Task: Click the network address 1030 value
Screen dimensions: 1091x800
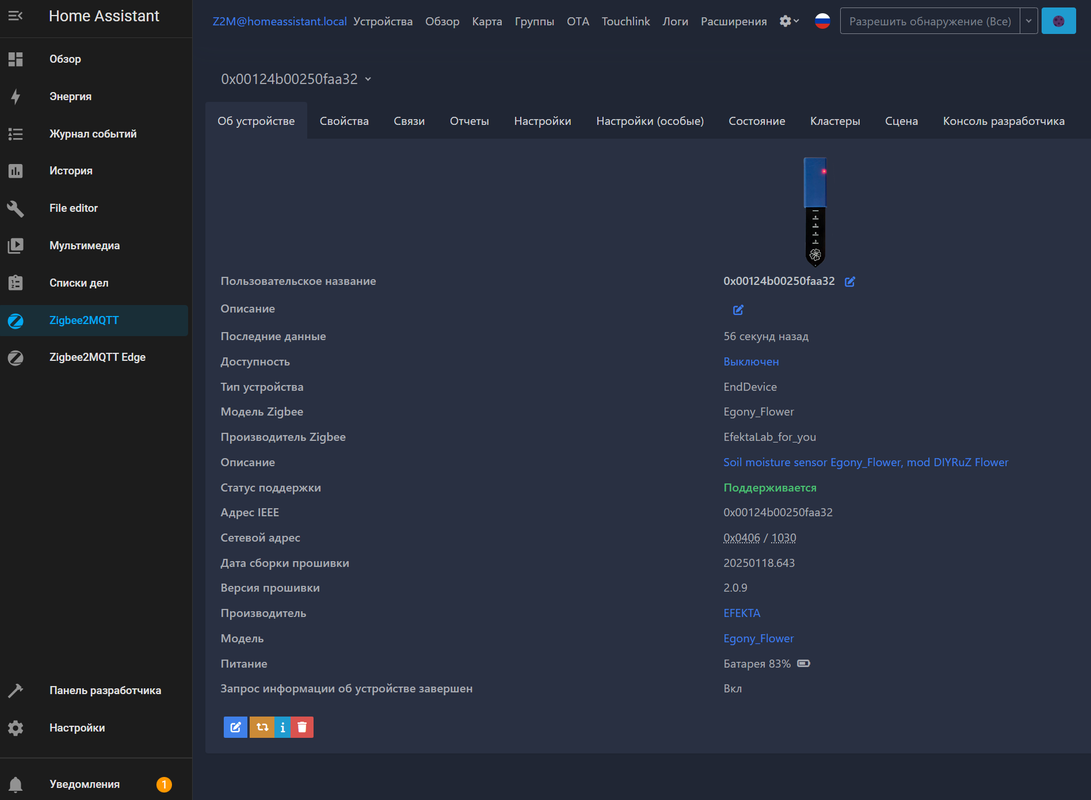Action: pos(783,538)
